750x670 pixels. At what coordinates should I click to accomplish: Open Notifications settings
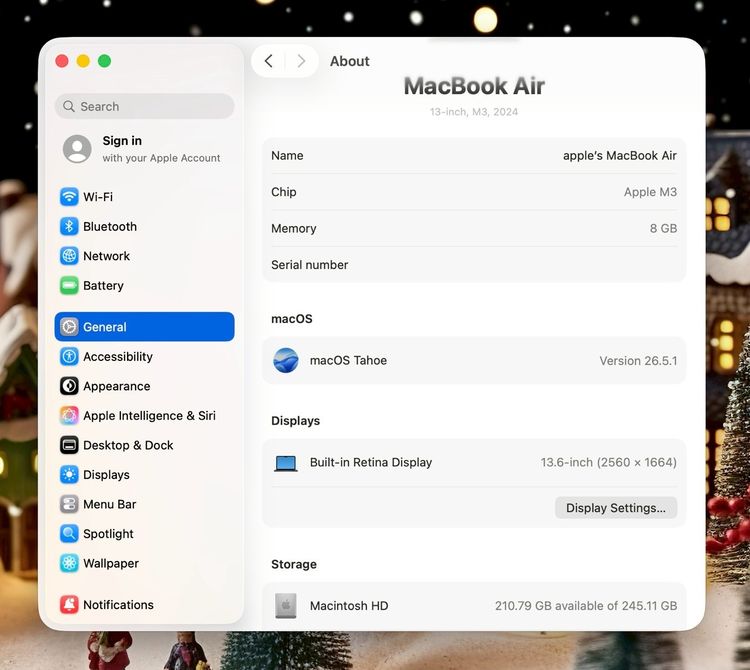pos(144,604)
